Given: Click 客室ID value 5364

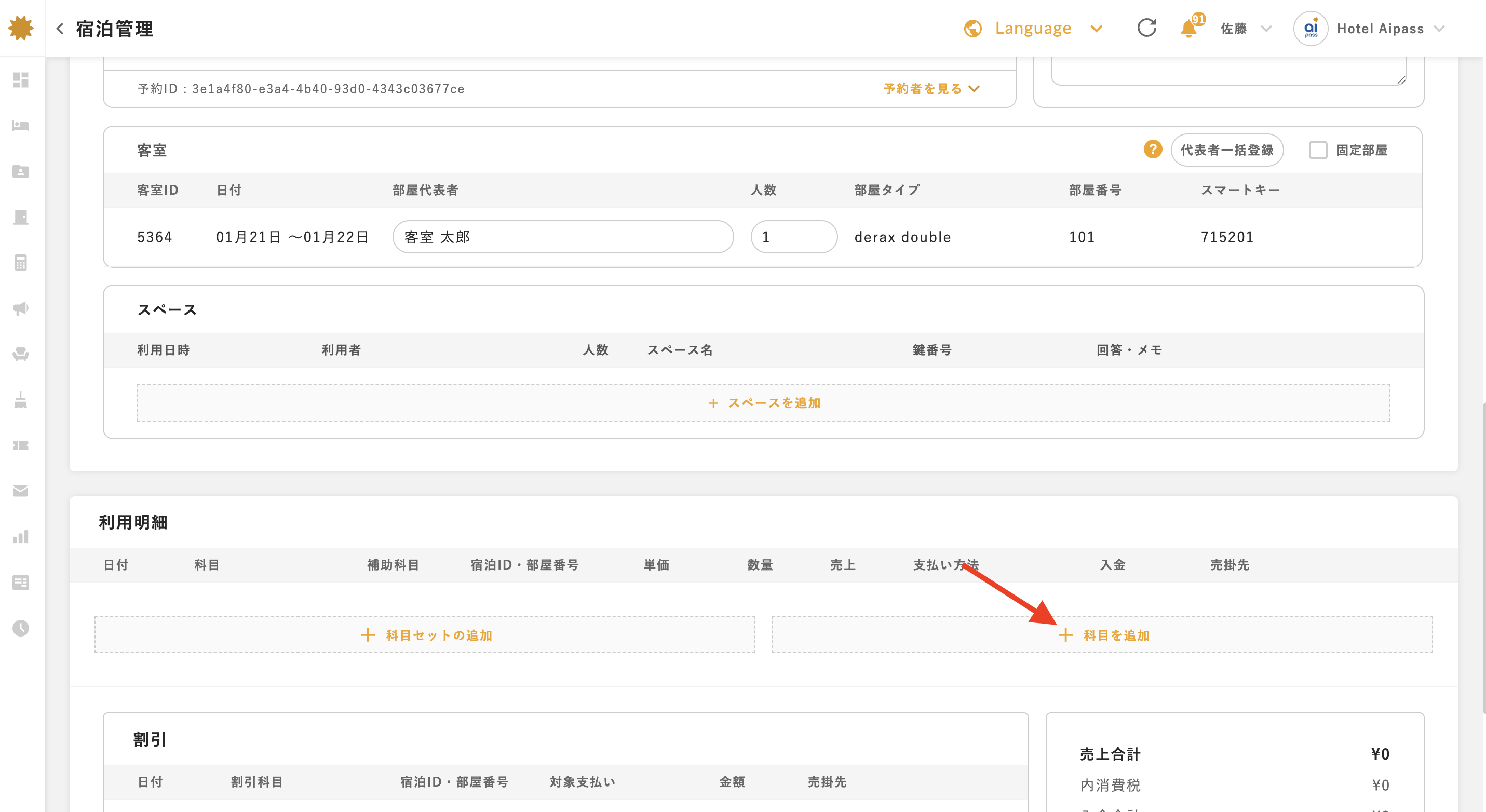Looking at the screenshot, I should coord(154,237).
